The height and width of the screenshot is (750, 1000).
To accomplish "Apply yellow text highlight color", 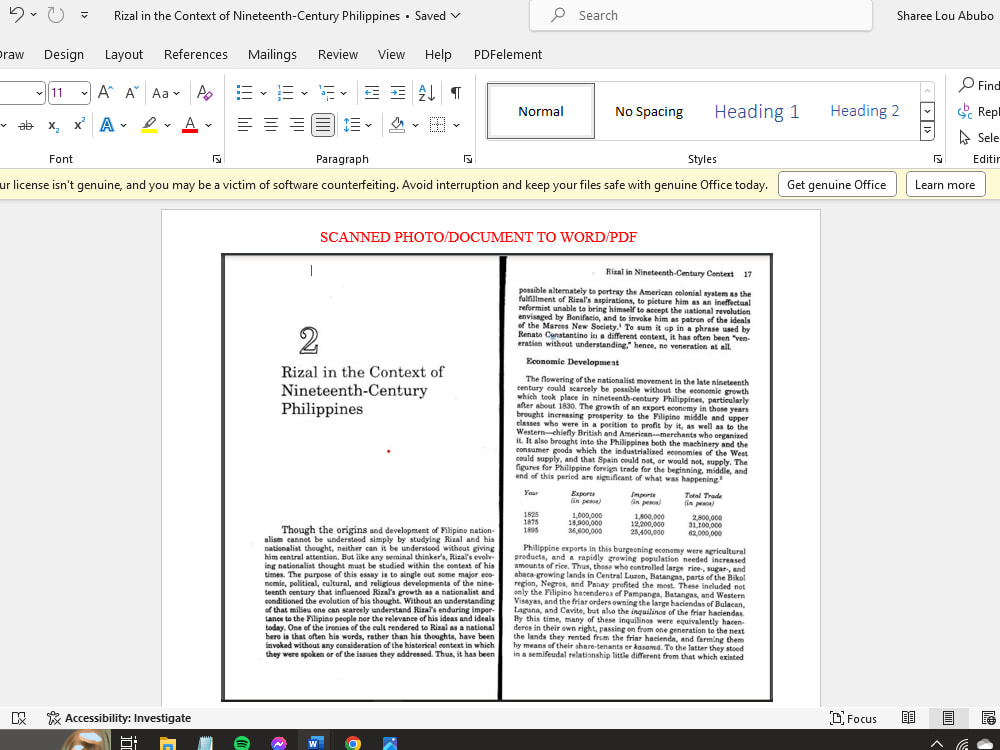I will tap(149, 125).
